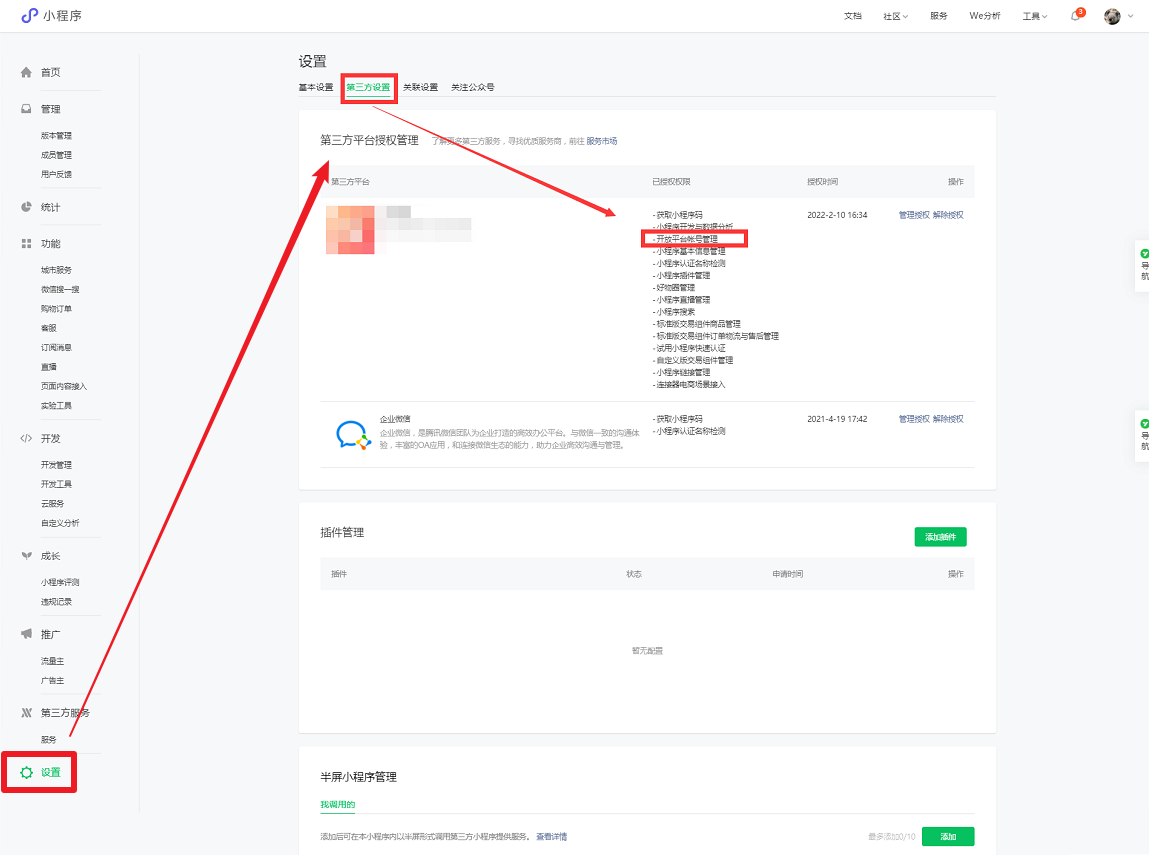Click the 开发 code brackets icon
Screen dimensions: 1149x855
tap(26, 438)
